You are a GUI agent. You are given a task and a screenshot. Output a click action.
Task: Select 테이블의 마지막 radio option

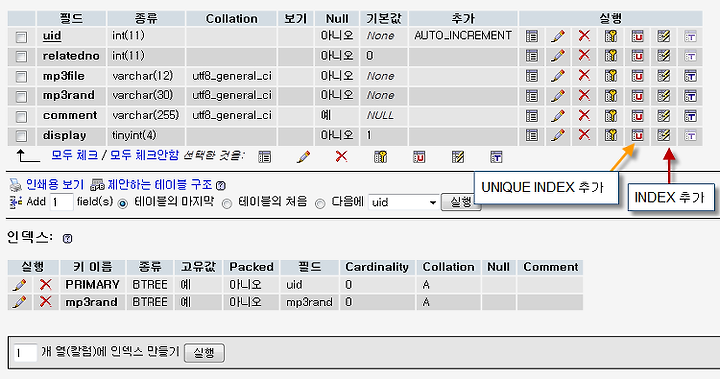pos(123,204)
